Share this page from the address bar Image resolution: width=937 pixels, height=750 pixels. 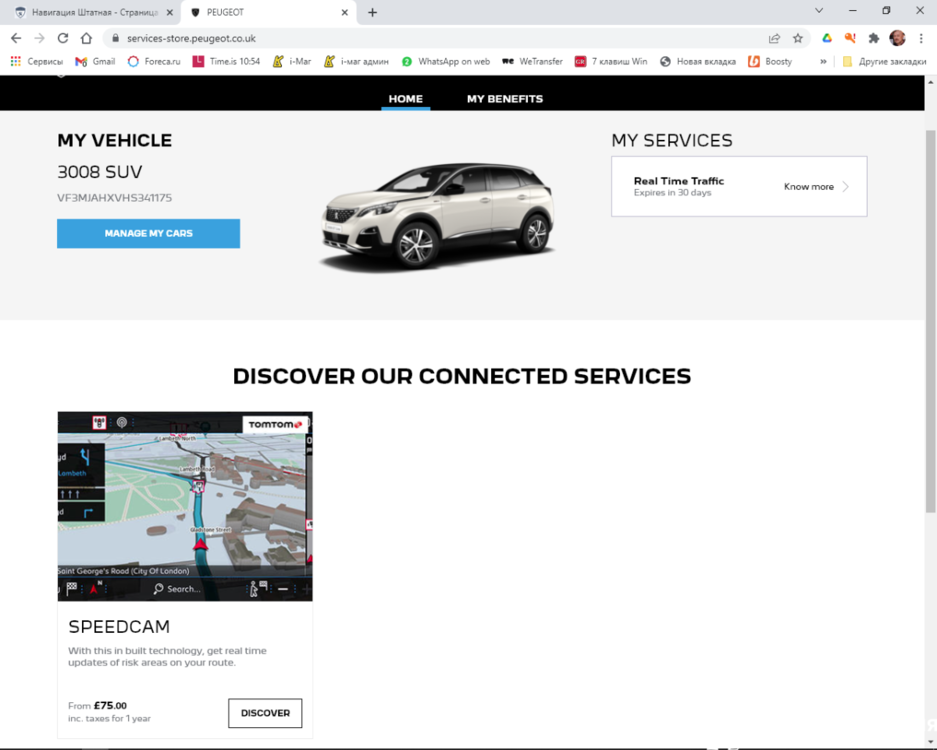(774, 38)
